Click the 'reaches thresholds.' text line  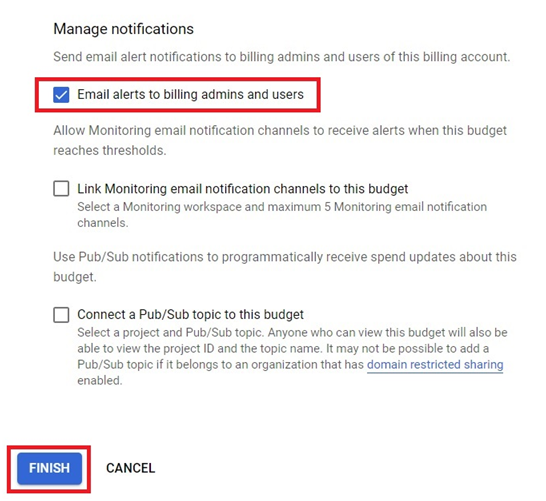110,150
